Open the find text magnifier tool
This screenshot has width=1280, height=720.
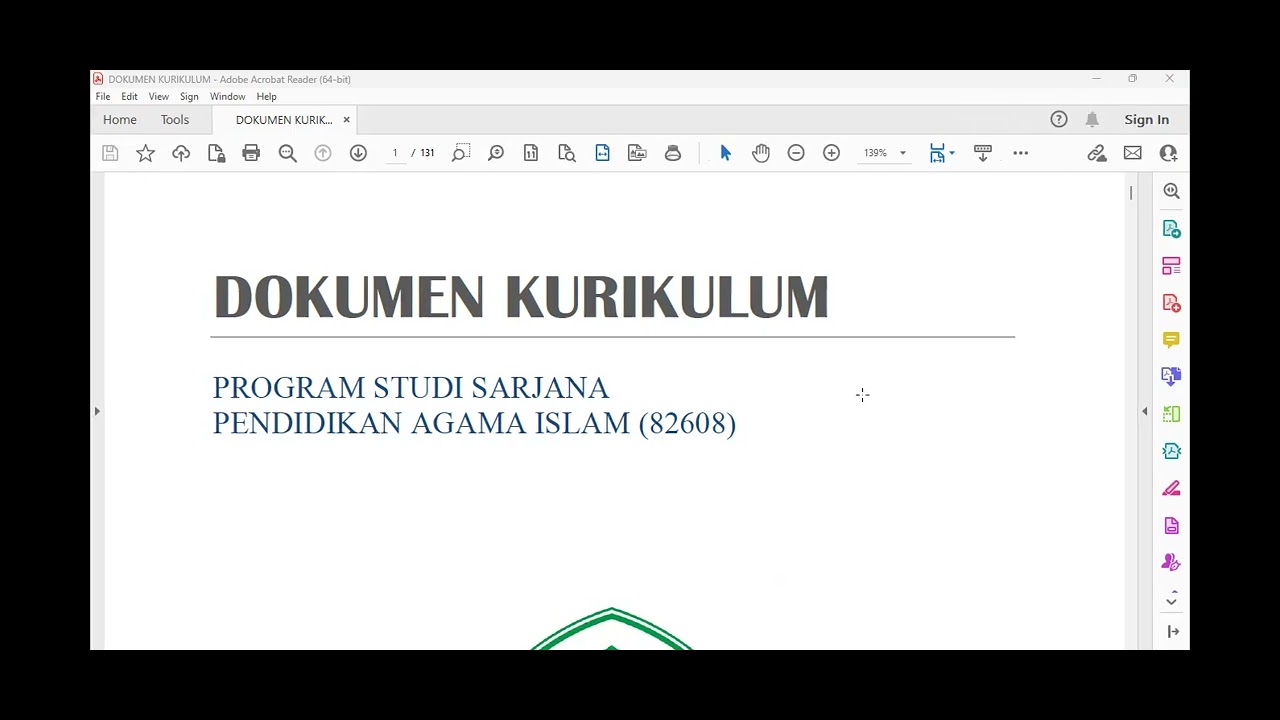[x=288, y=153]
